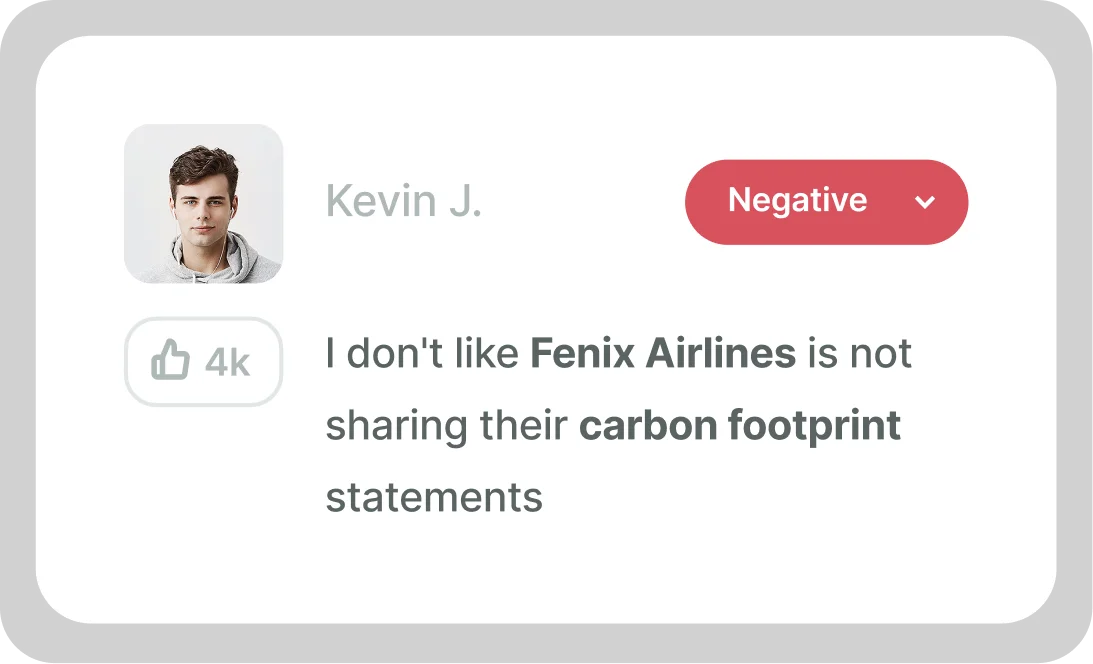Click the chevron arrow in the Negative pill
The image size is (1093, 664).
tap(925, 202)
